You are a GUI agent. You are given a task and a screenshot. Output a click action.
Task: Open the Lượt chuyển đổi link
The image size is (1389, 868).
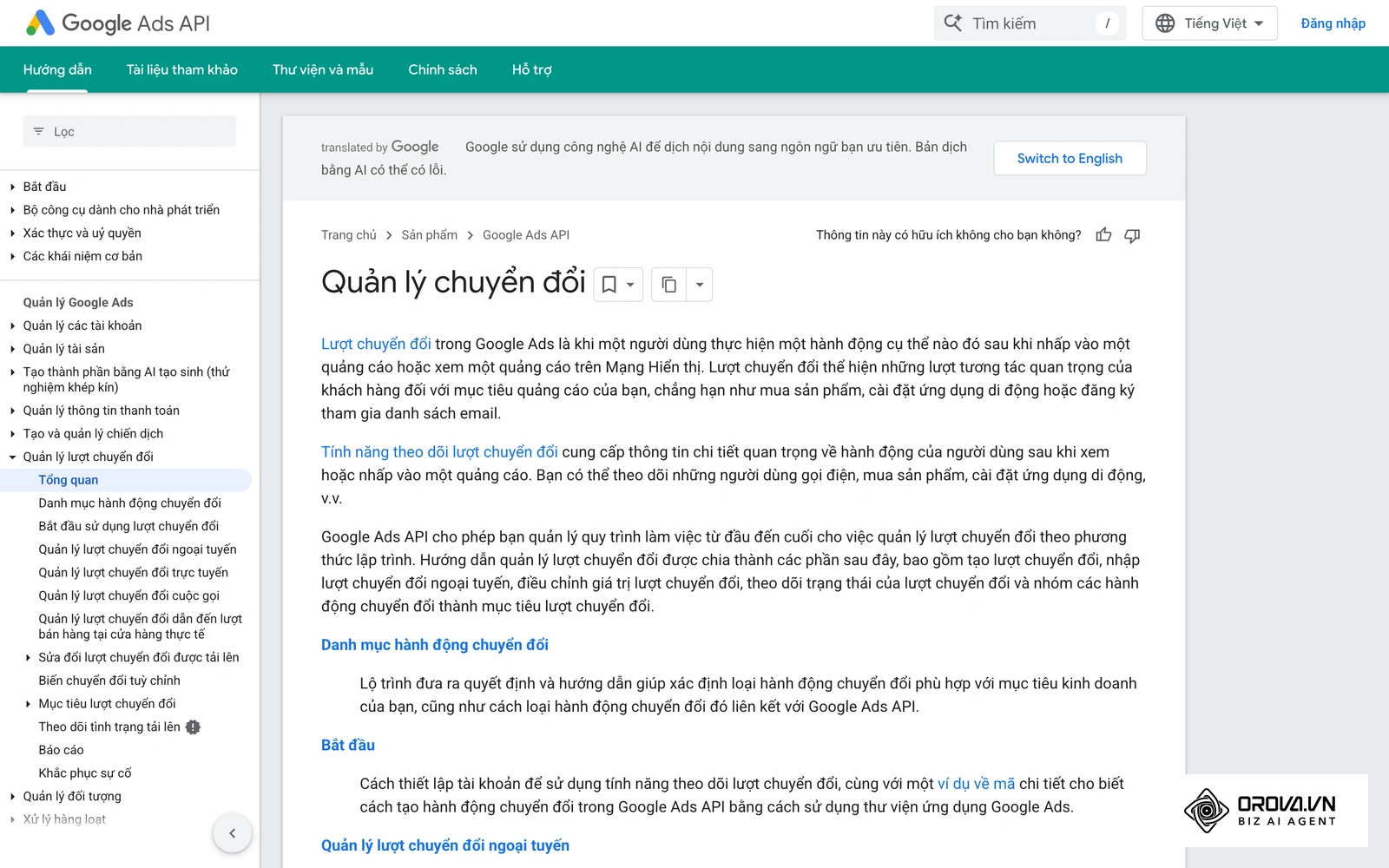pyautogui.click(x=376, y=345)
